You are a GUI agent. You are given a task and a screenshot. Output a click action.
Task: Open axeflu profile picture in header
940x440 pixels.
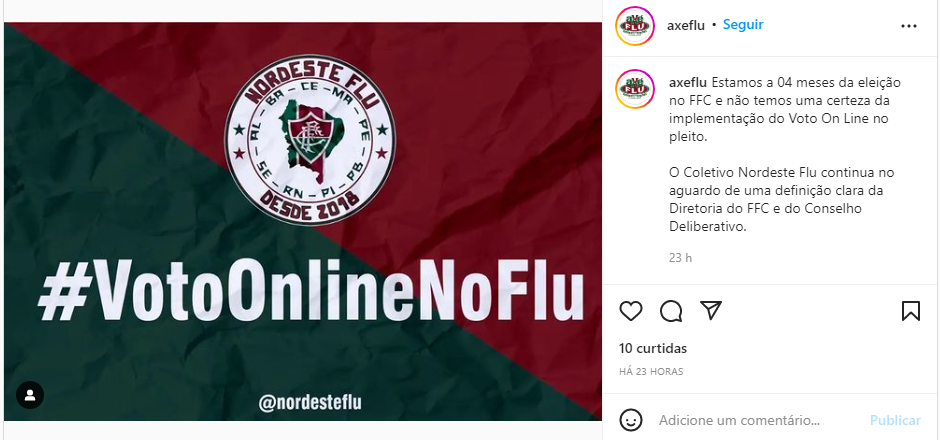pos(634,26)
